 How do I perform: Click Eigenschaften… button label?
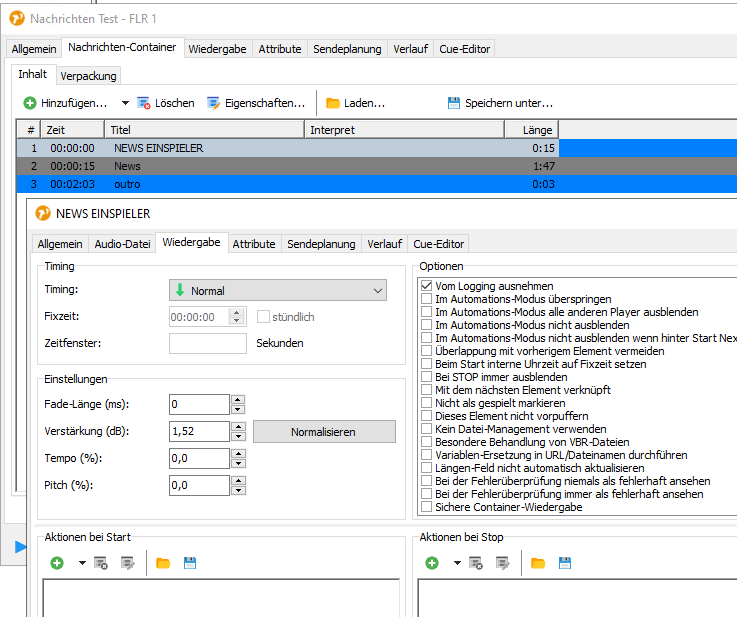coord(265,103)
